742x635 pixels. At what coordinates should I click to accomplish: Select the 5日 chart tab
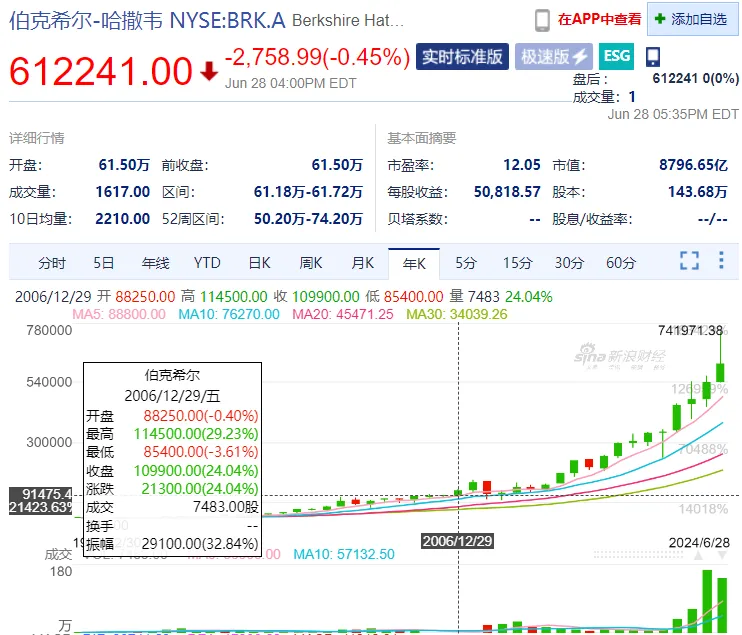point(104,263)
